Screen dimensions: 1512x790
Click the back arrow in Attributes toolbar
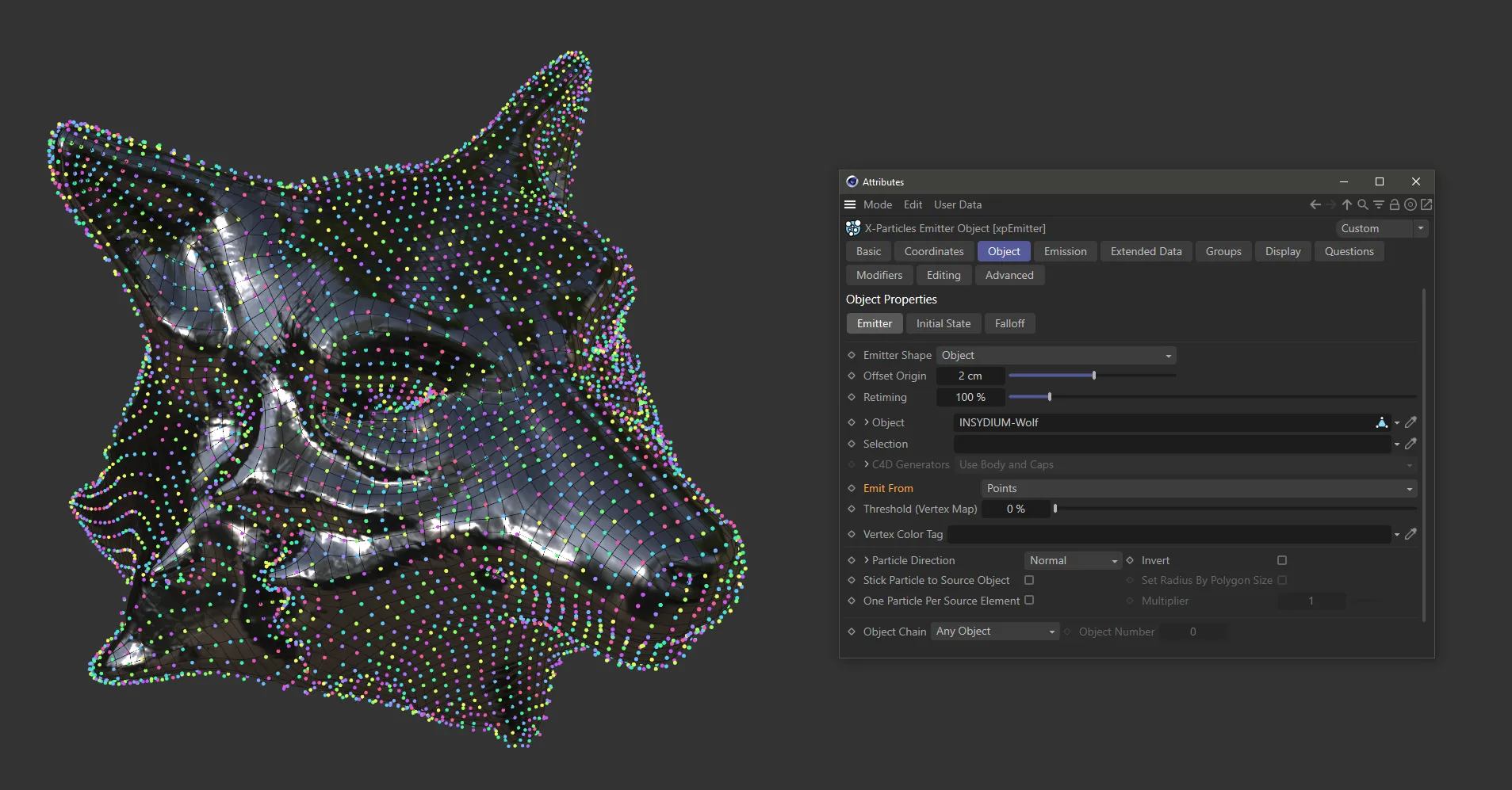1315,204
